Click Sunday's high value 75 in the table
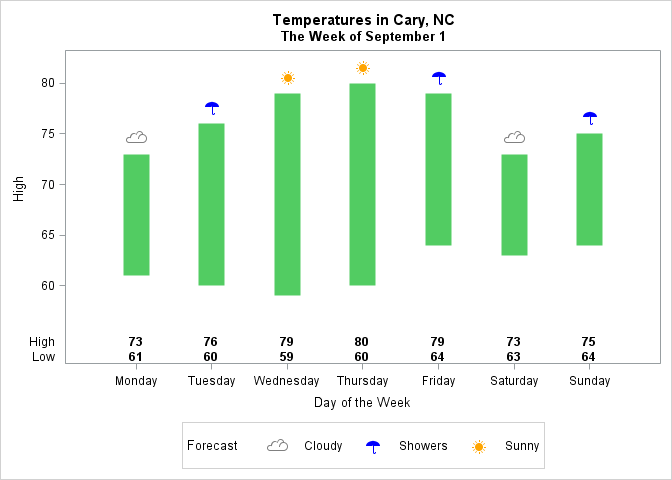 tap(588, 342)
